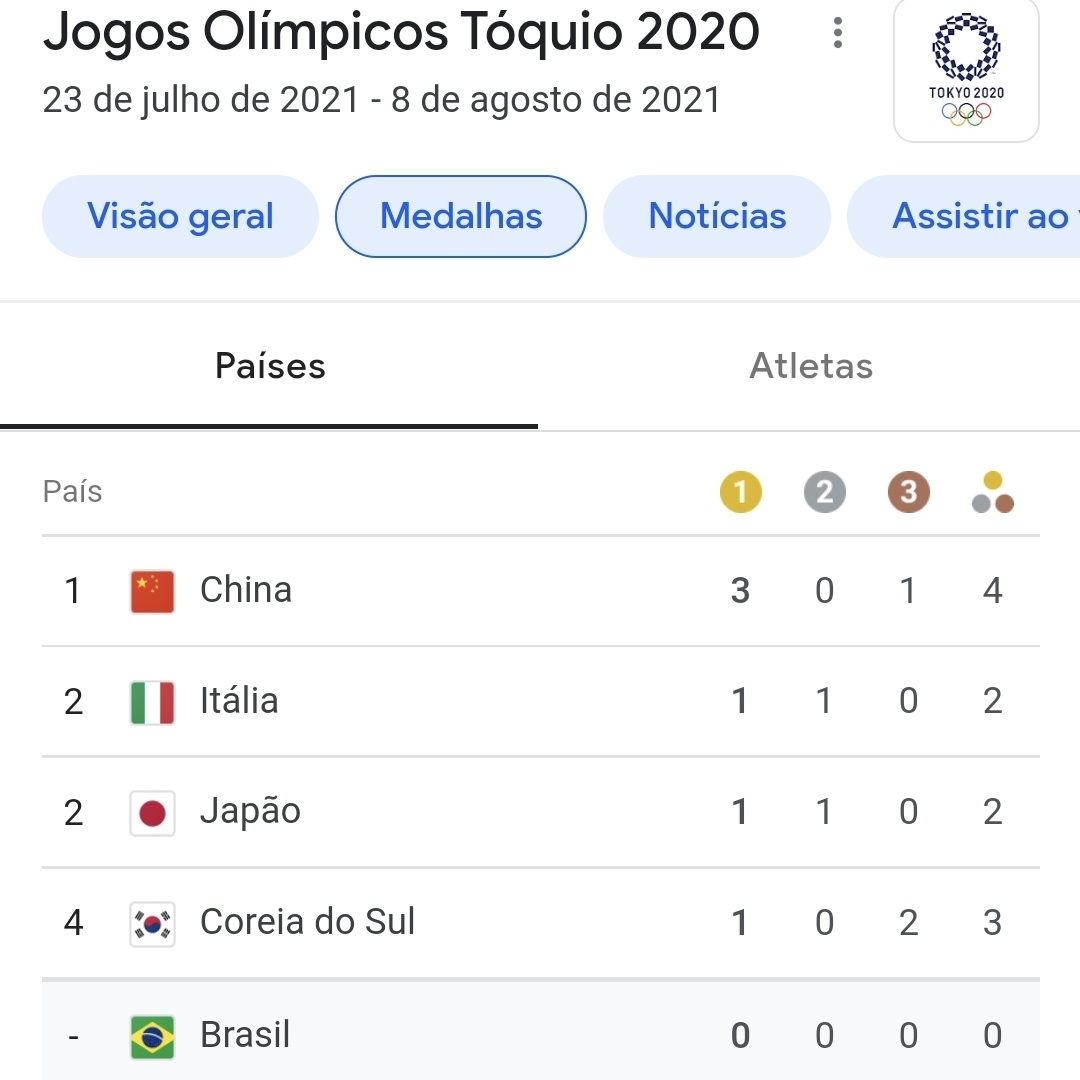This screenshot has height=1080, width=1080.
Task: Click the Japan flag icon
Action: [x=152, y=813]
